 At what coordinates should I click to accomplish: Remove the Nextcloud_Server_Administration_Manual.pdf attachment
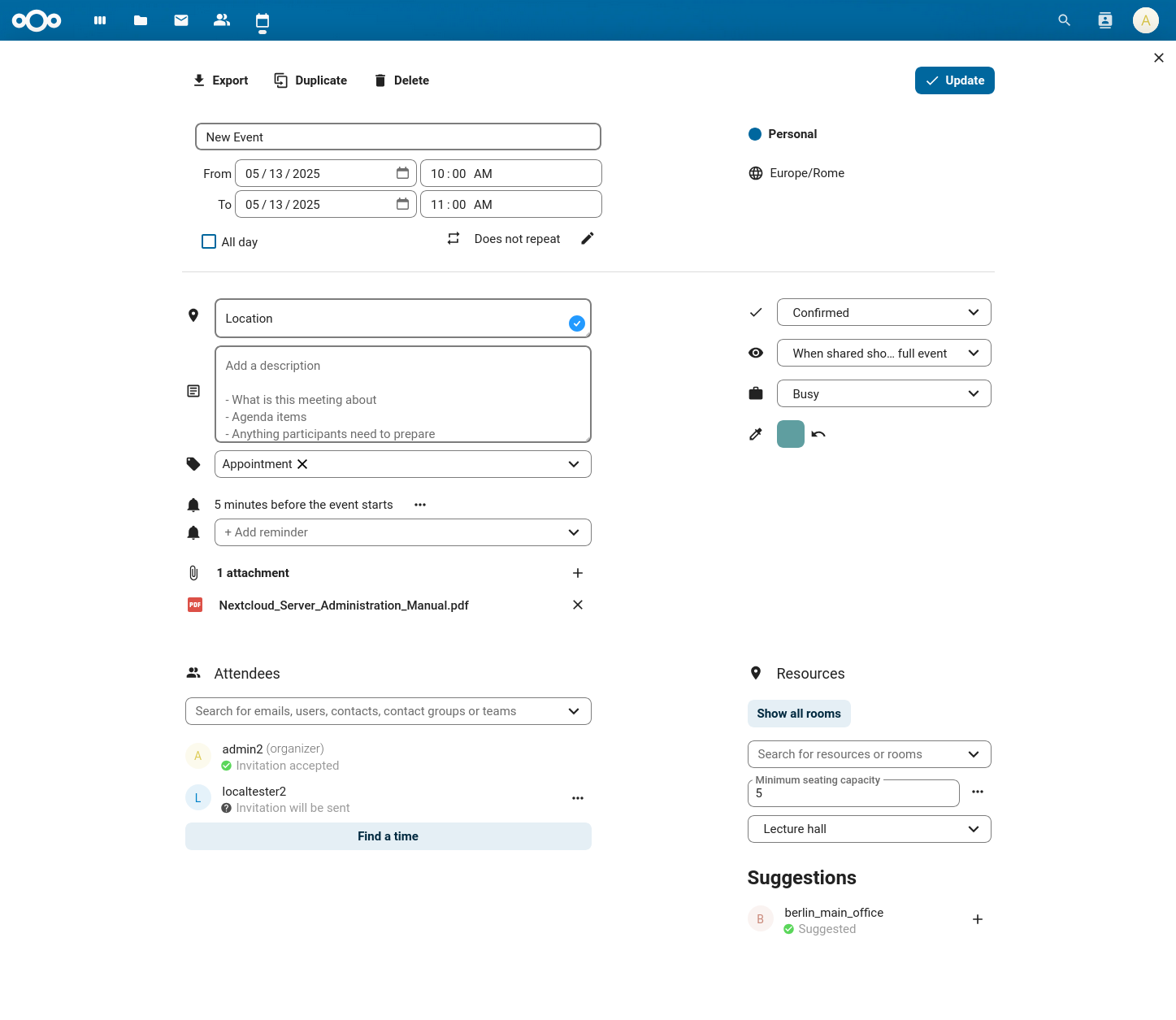(x=578, y=605)
